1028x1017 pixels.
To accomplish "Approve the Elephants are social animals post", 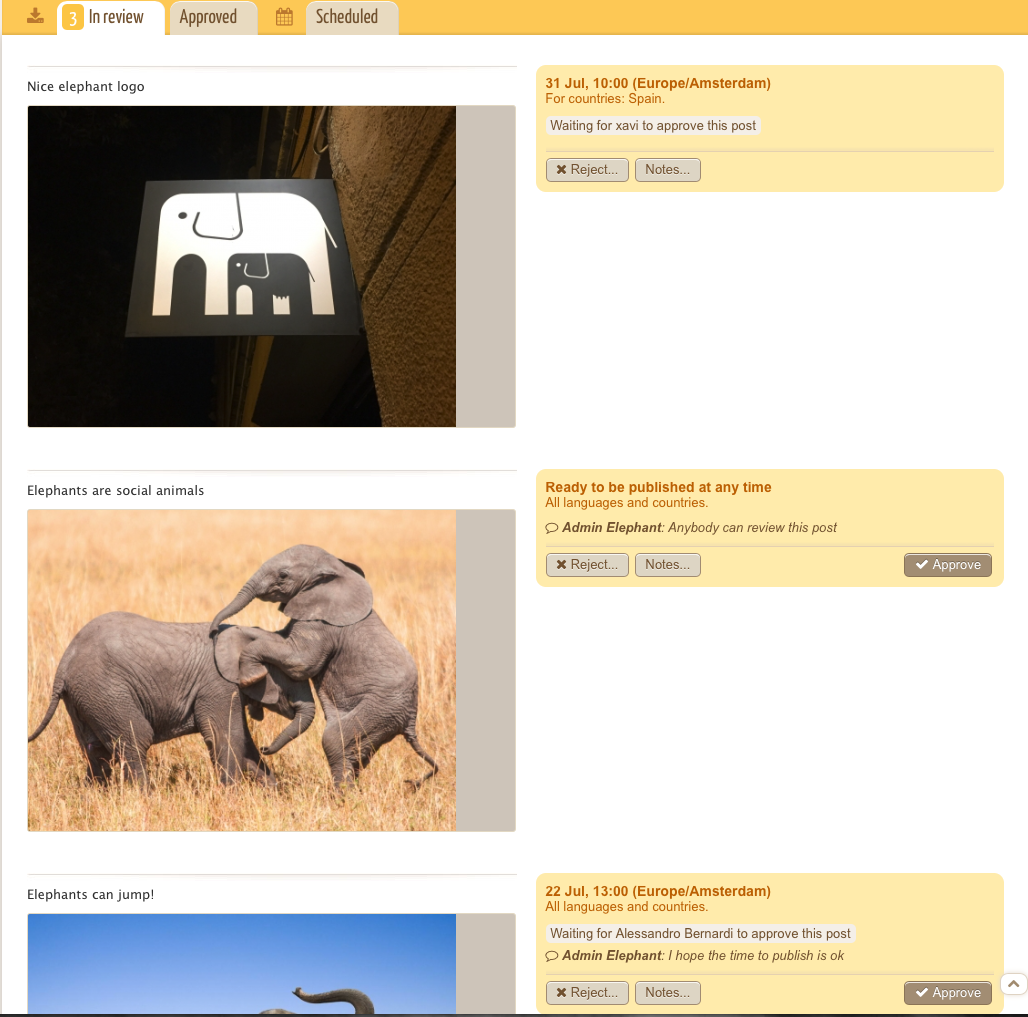I will pyautogui.click(x=947, y=565).
